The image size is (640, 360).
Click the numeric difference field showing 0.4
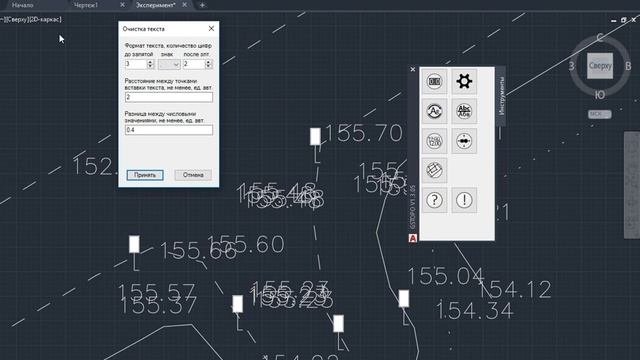point(169,130)
